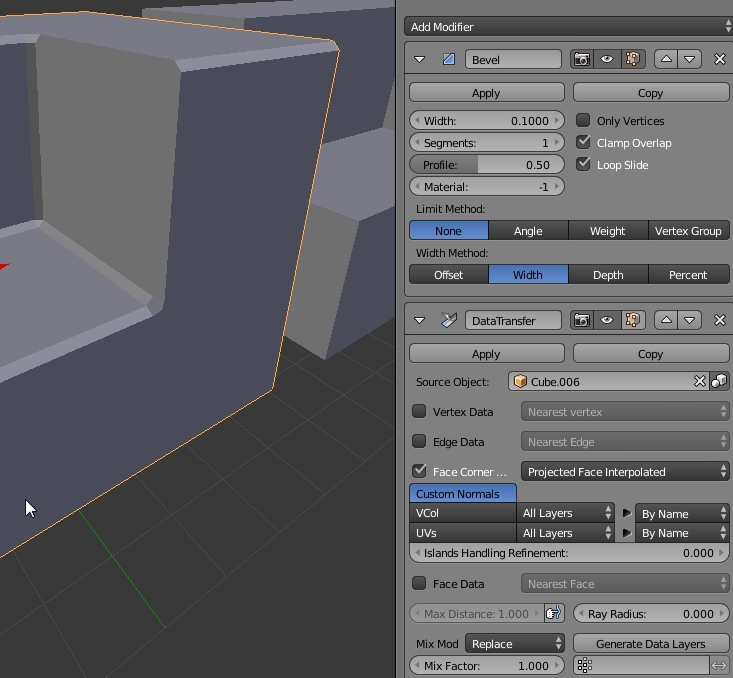This screenshot has width=733, height=678.
Task: Move Bevel modifier up in stack
Action: pos(666,59)
